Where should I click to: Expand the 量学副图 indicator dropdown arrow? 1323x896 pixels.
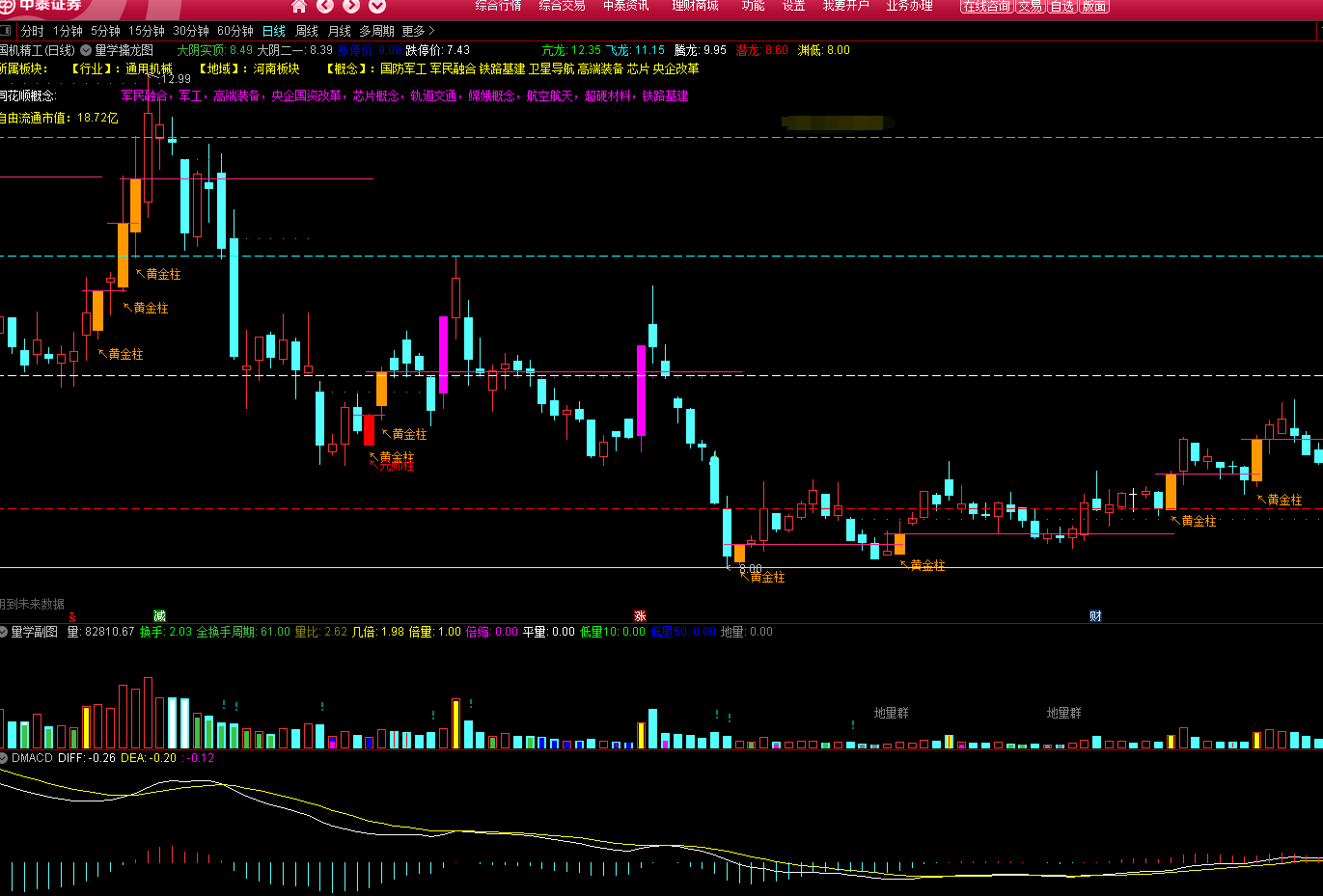pos(4,632)
